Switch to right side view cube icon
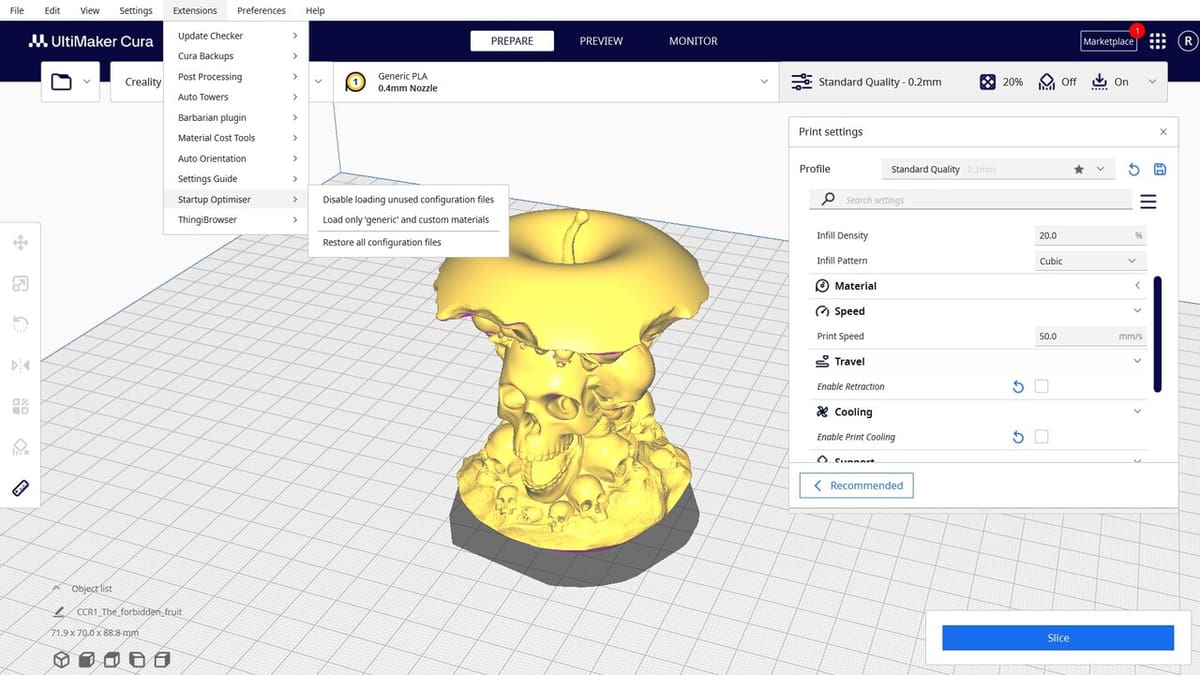 point(162,659)
